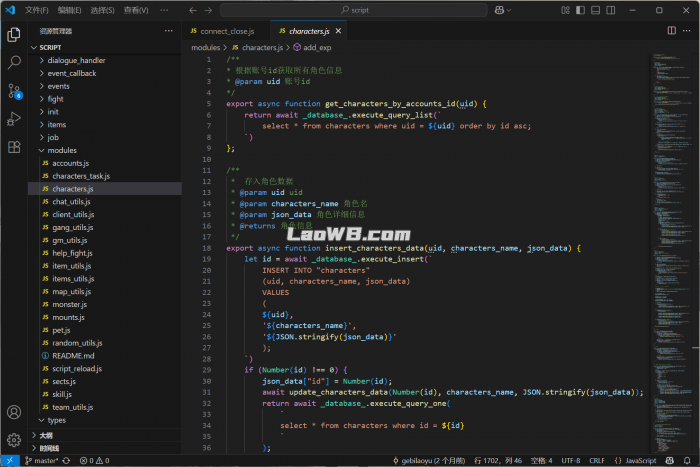Screen dimensions: 700x467
Task: Close the characters.js tab
Action: point(338,31)
